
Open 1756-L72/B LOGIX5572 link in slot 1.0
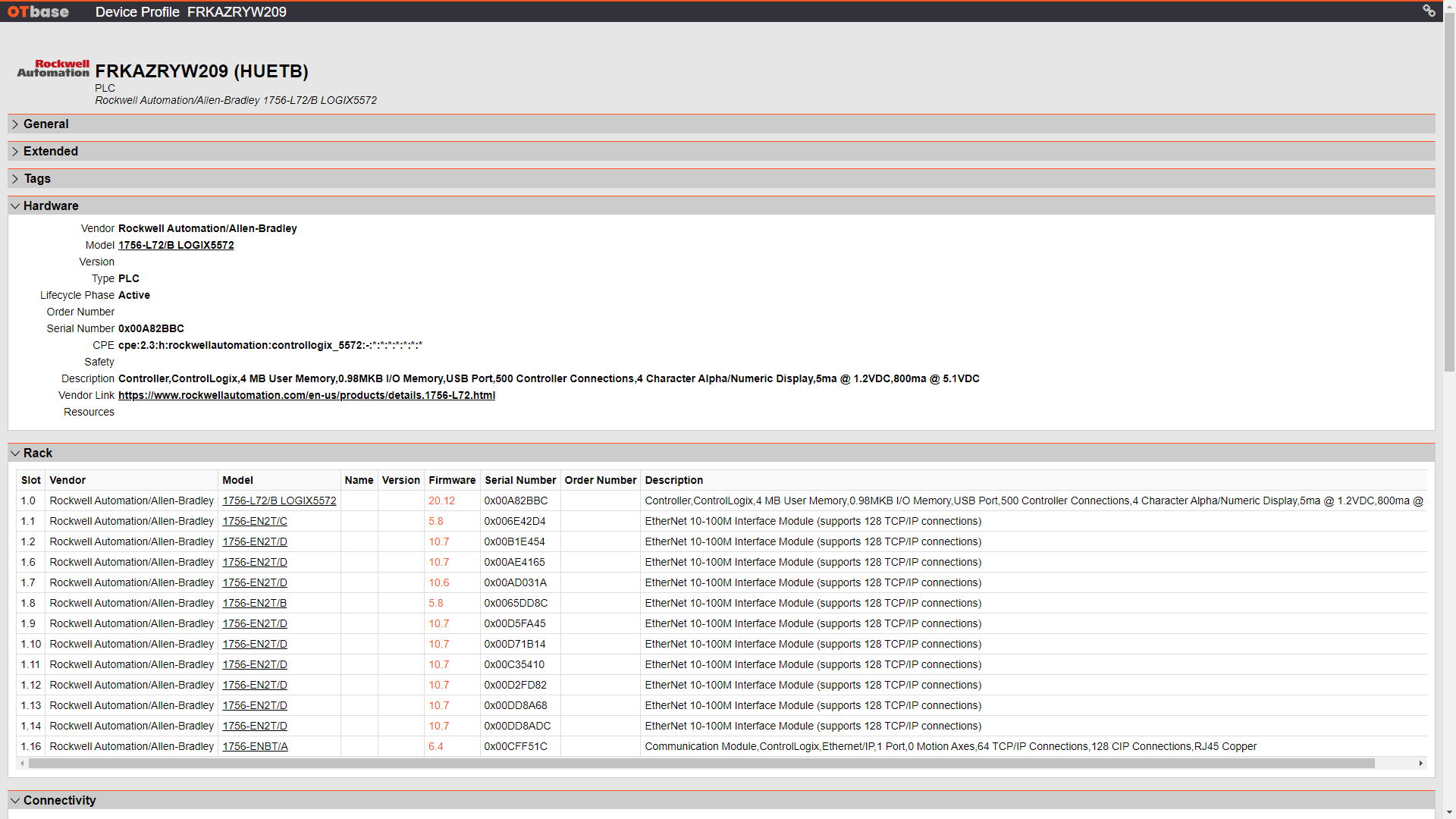[279, 500]
